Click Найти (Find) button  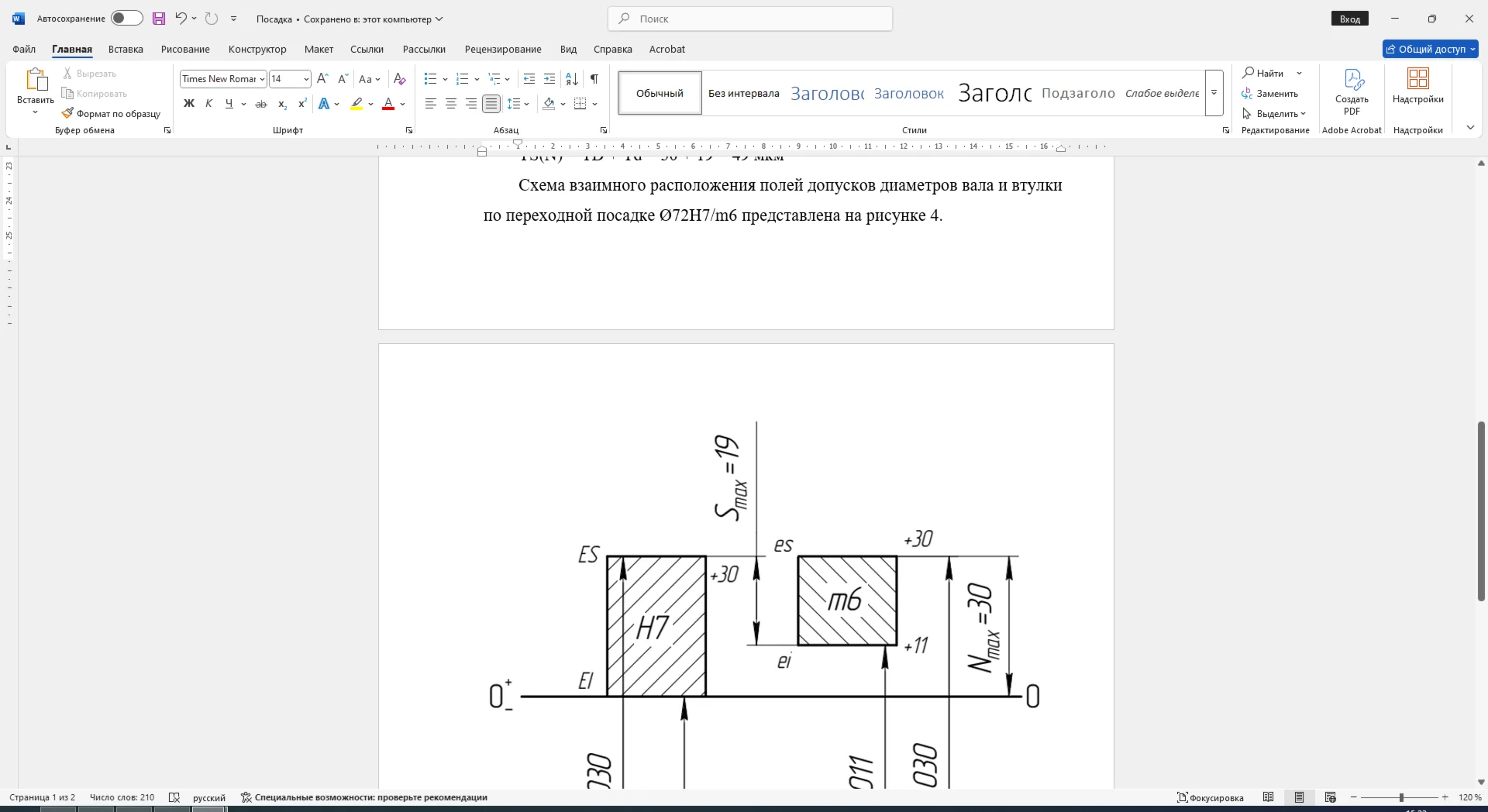(1263, 73)
